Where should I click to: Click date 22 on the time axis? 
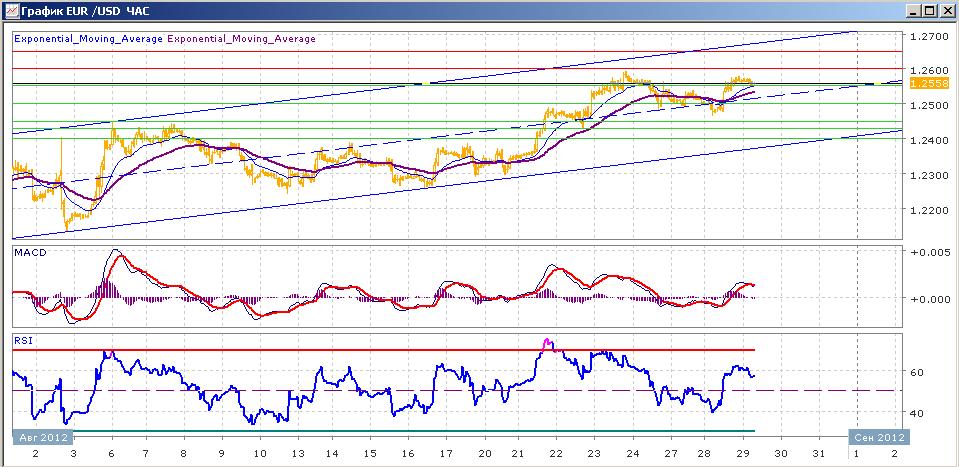point(555,454)
